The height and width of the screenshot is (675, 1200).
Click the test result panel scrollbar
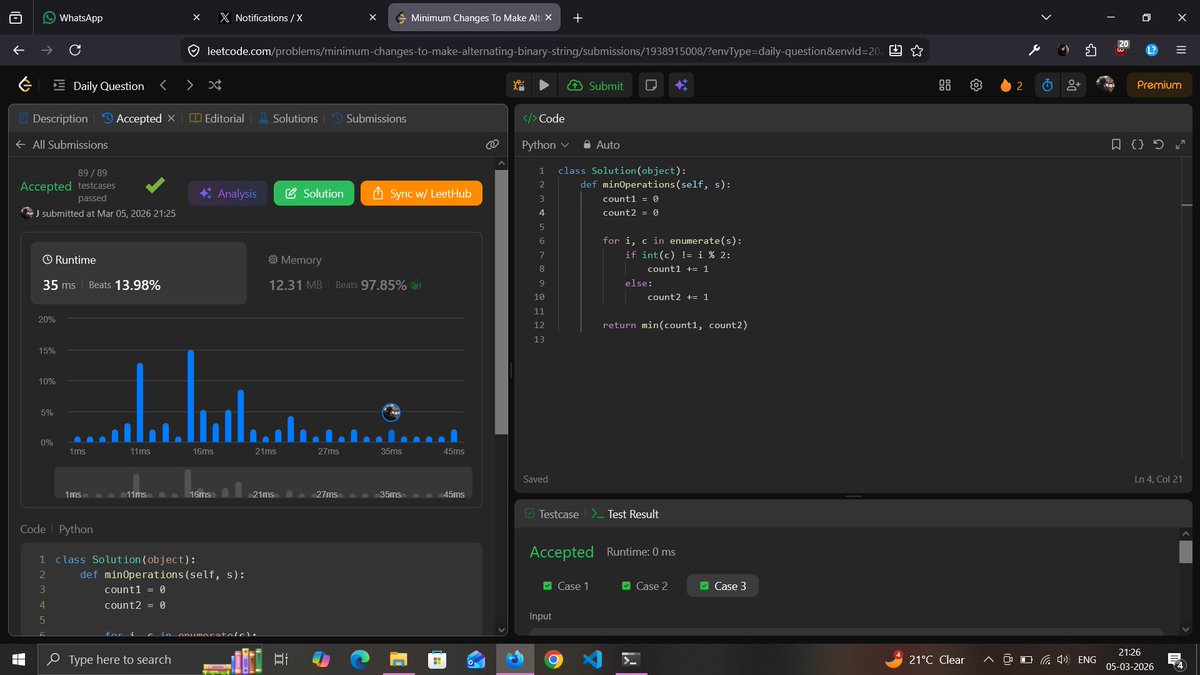1185,552
